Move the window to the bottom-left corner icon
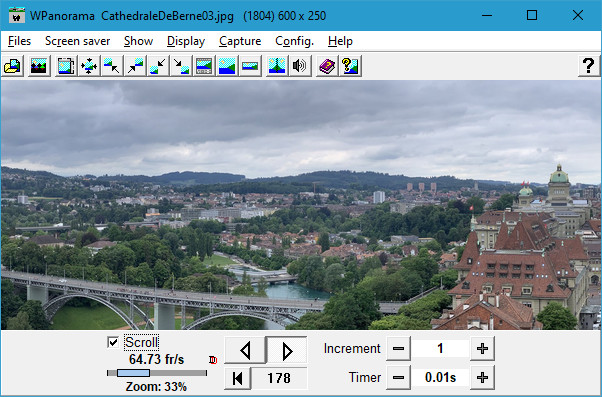 158,66
